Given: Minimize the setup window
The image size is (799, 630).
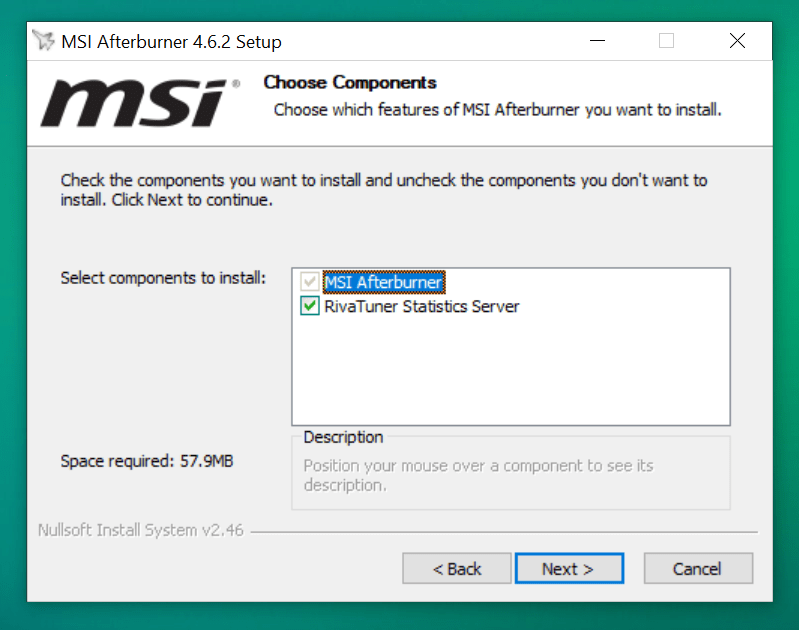Looking at the screenshot, I should [597, 41].
